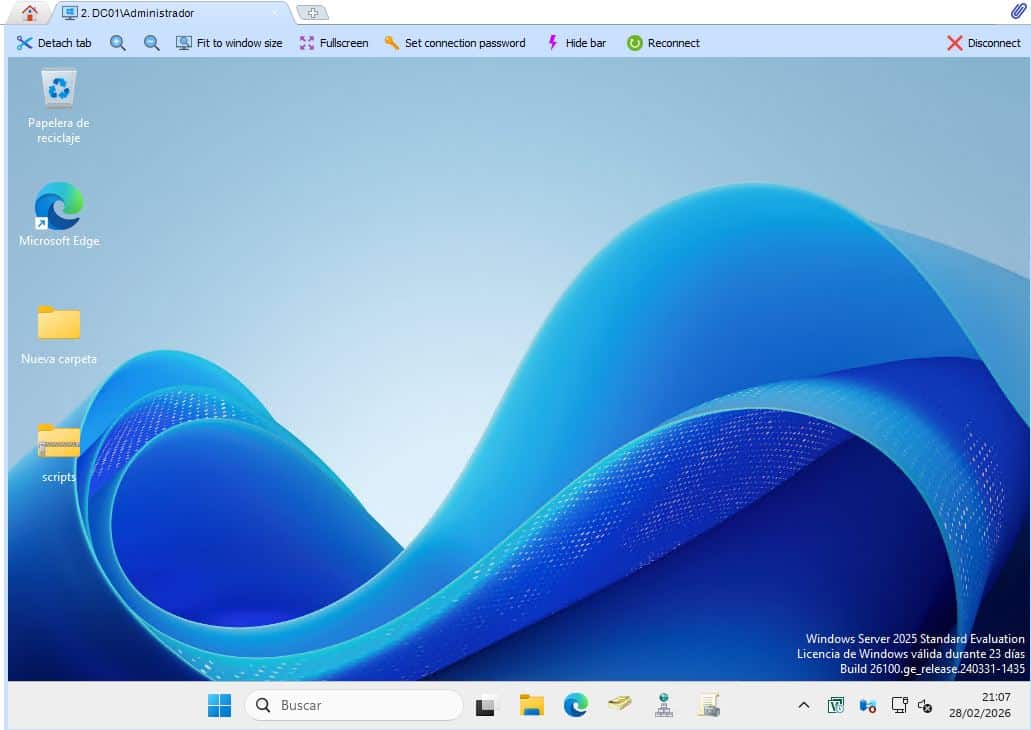Click the paperclip icon at top right
The width and height of the screenshot is (1031, 730).
(1018, 12)
